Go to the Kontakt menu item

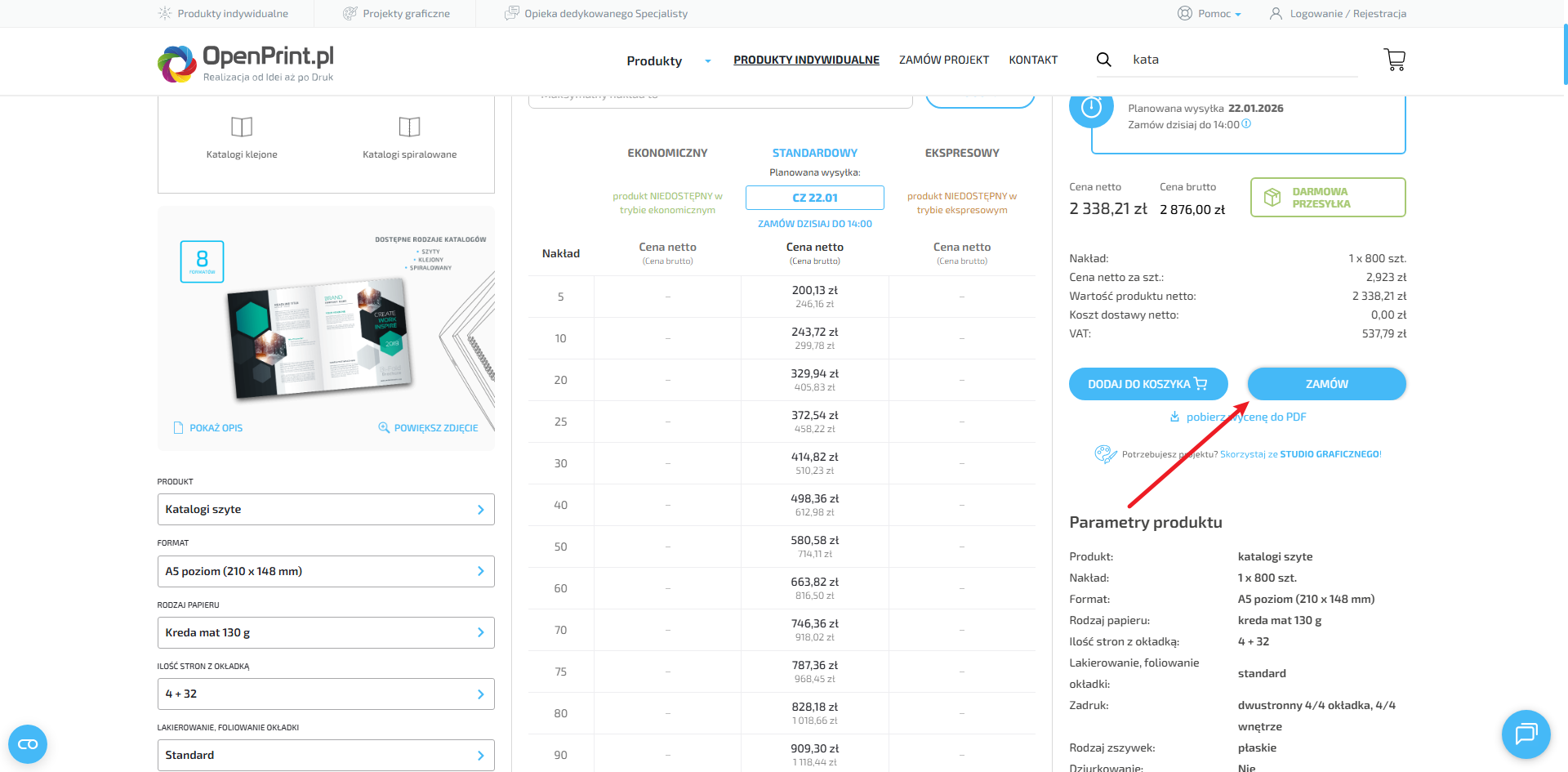click(x=1032, y=60)
